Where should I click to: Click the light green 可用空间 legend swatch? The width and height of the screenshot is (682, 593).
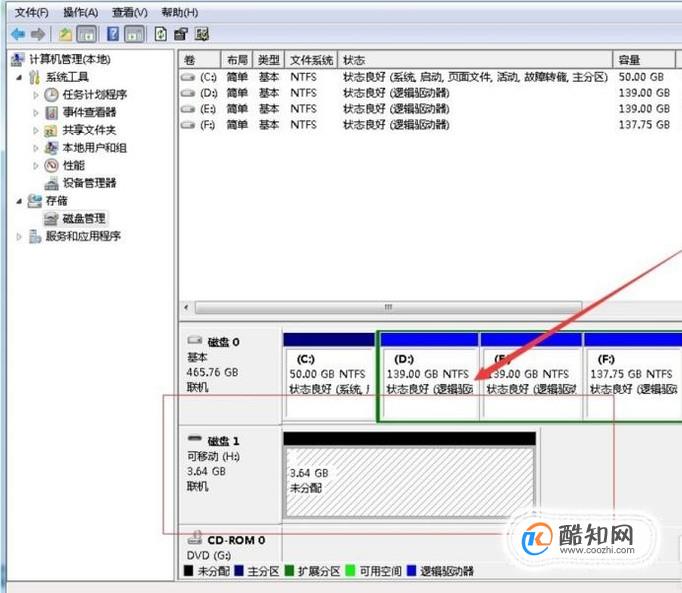click(350, 570)
